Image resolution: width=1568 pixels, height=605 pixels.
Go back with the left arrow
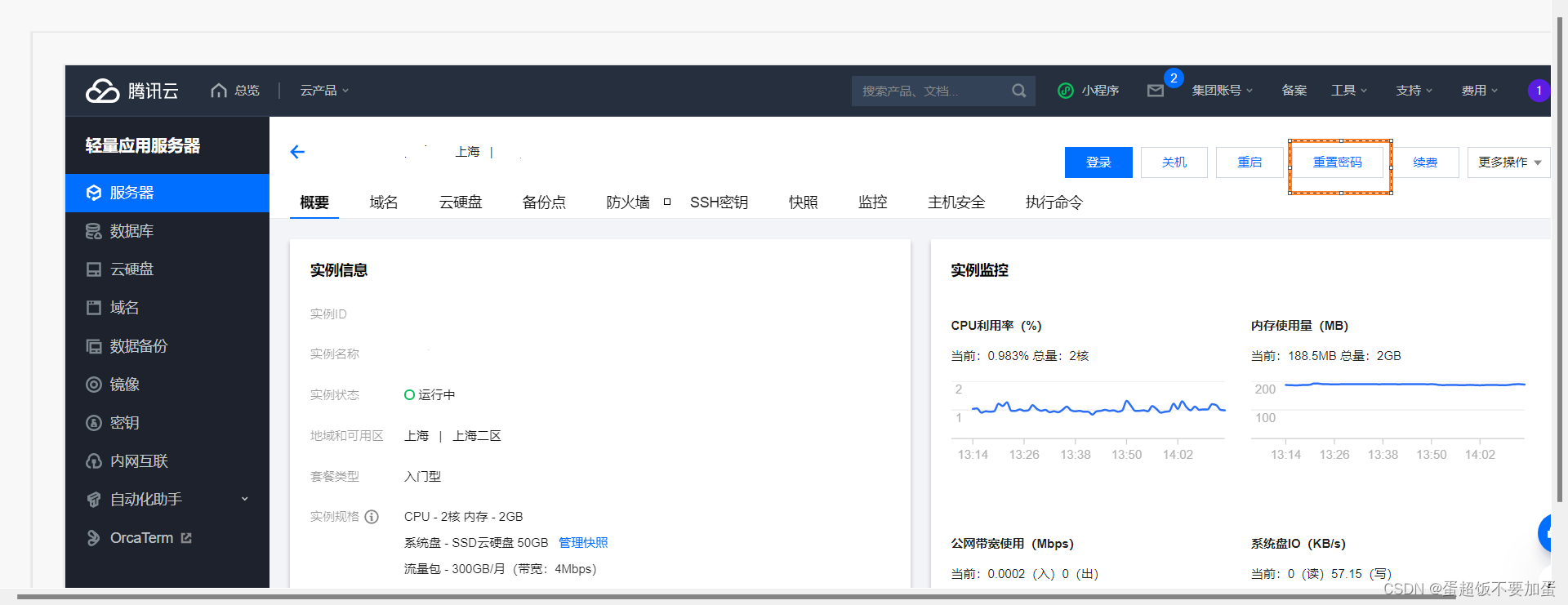click(x=297, y=152)
